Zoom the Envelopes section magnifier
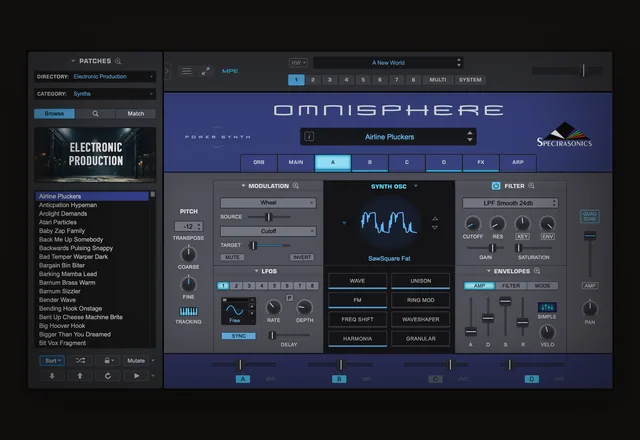The image size is (640, 440). point(537,271)
